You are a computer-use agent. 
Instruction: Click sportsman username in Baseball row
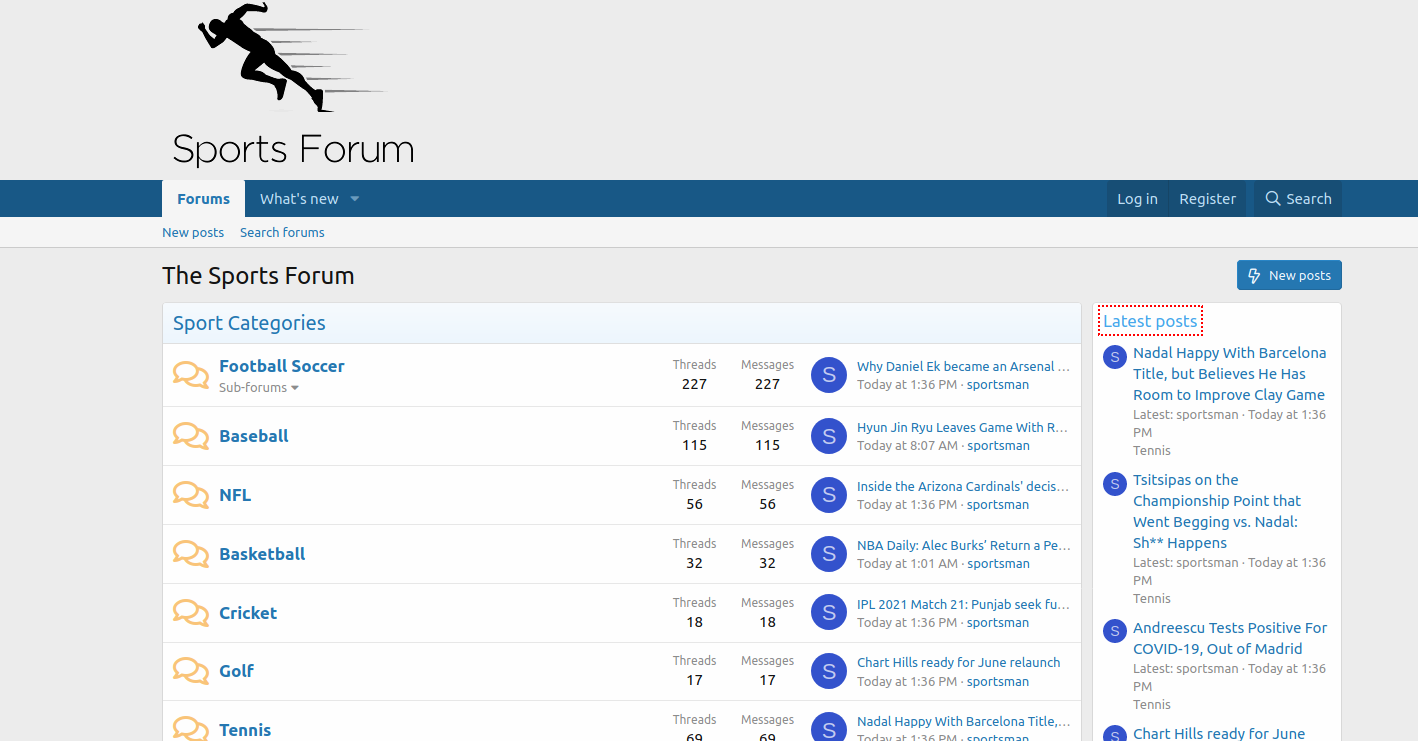(x=998, y=446)
